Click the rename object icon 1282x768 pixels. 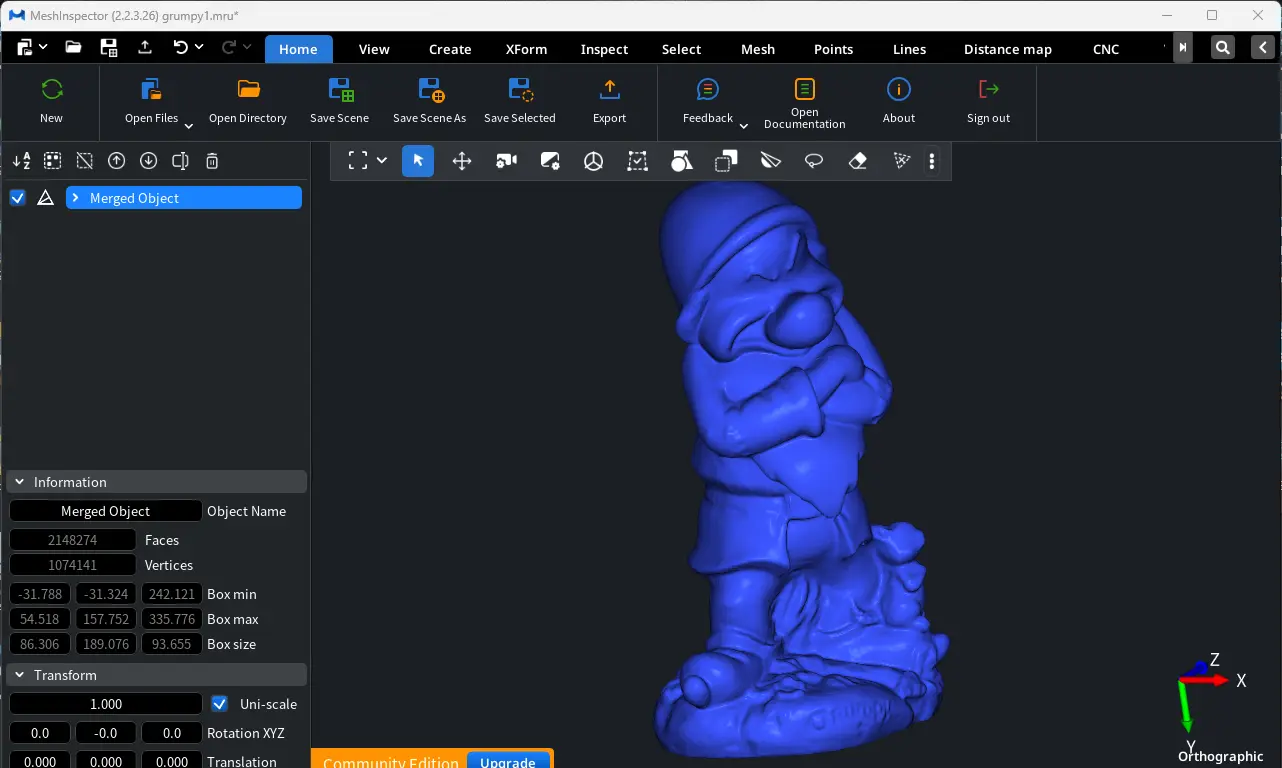(x=181, y=161)
